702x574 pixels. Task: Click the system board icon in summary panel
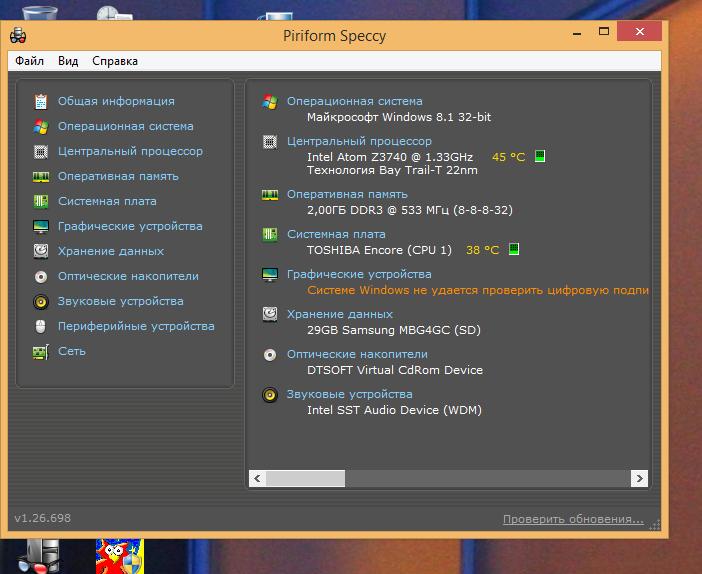270,234
